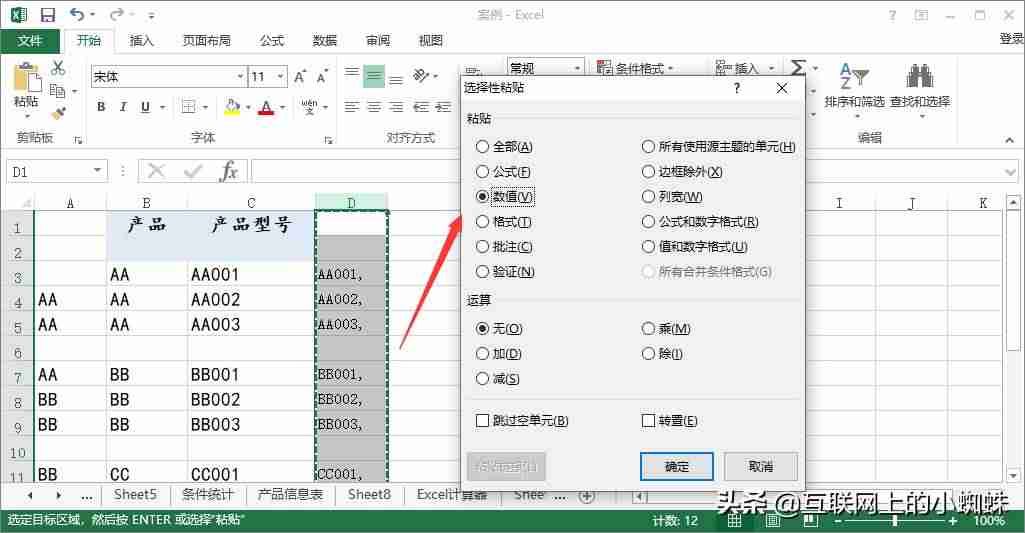Open the Name Box D1 dropdown
The image size is (1025, 533).
click(x=97, y=171)
